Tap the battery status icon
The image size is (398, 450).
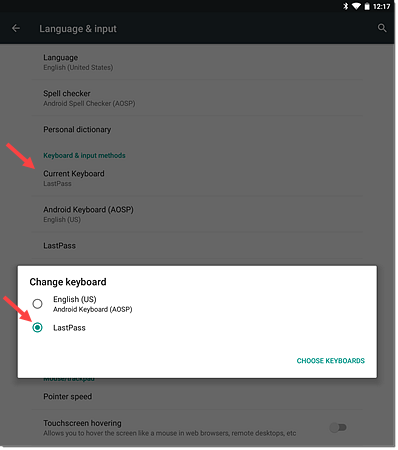pos(367,6)
